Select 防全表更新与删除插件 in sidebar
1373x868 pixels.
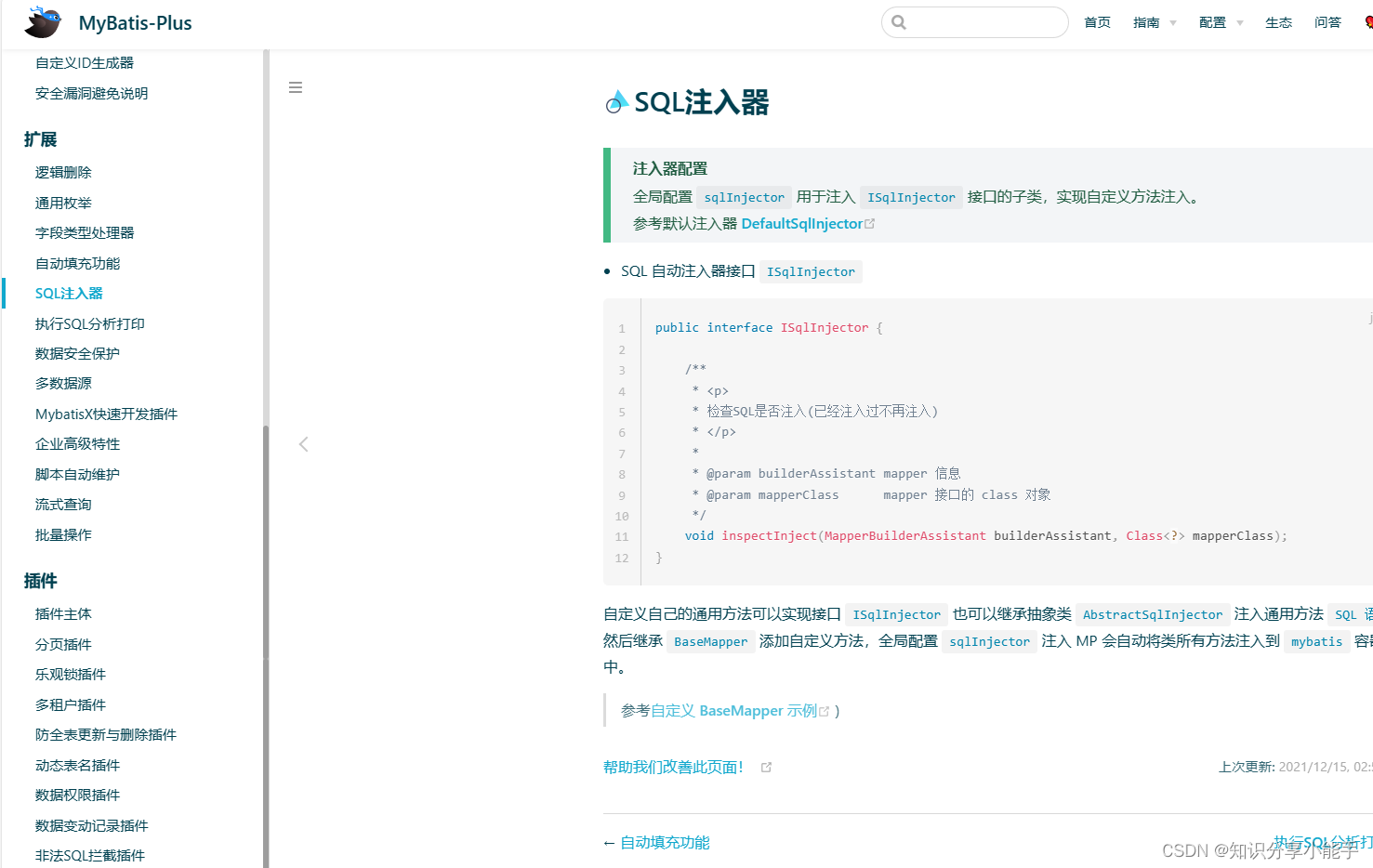tap(106, 735)
